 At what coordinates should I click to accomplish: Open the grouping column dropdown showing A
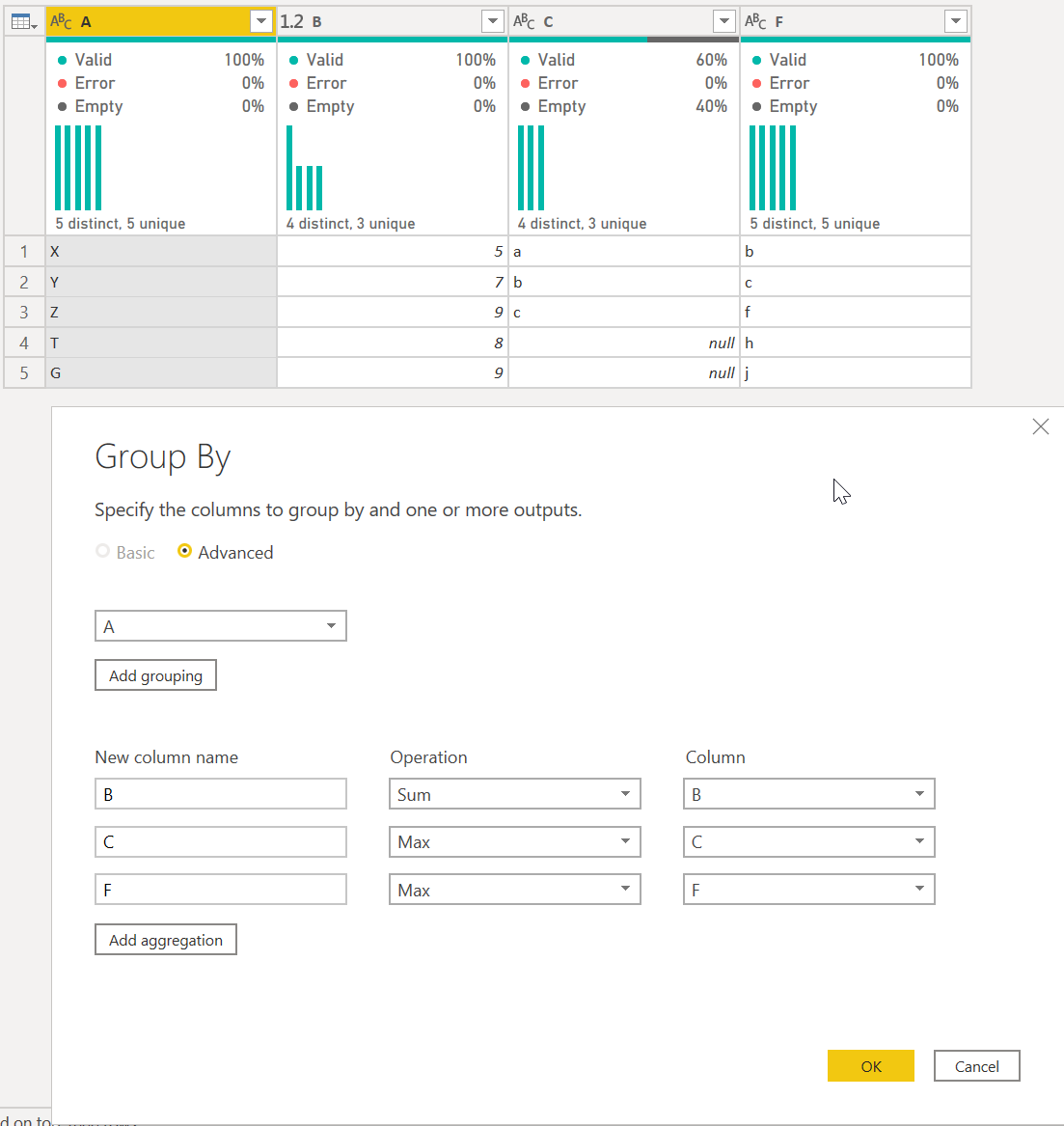coord(220,626)
